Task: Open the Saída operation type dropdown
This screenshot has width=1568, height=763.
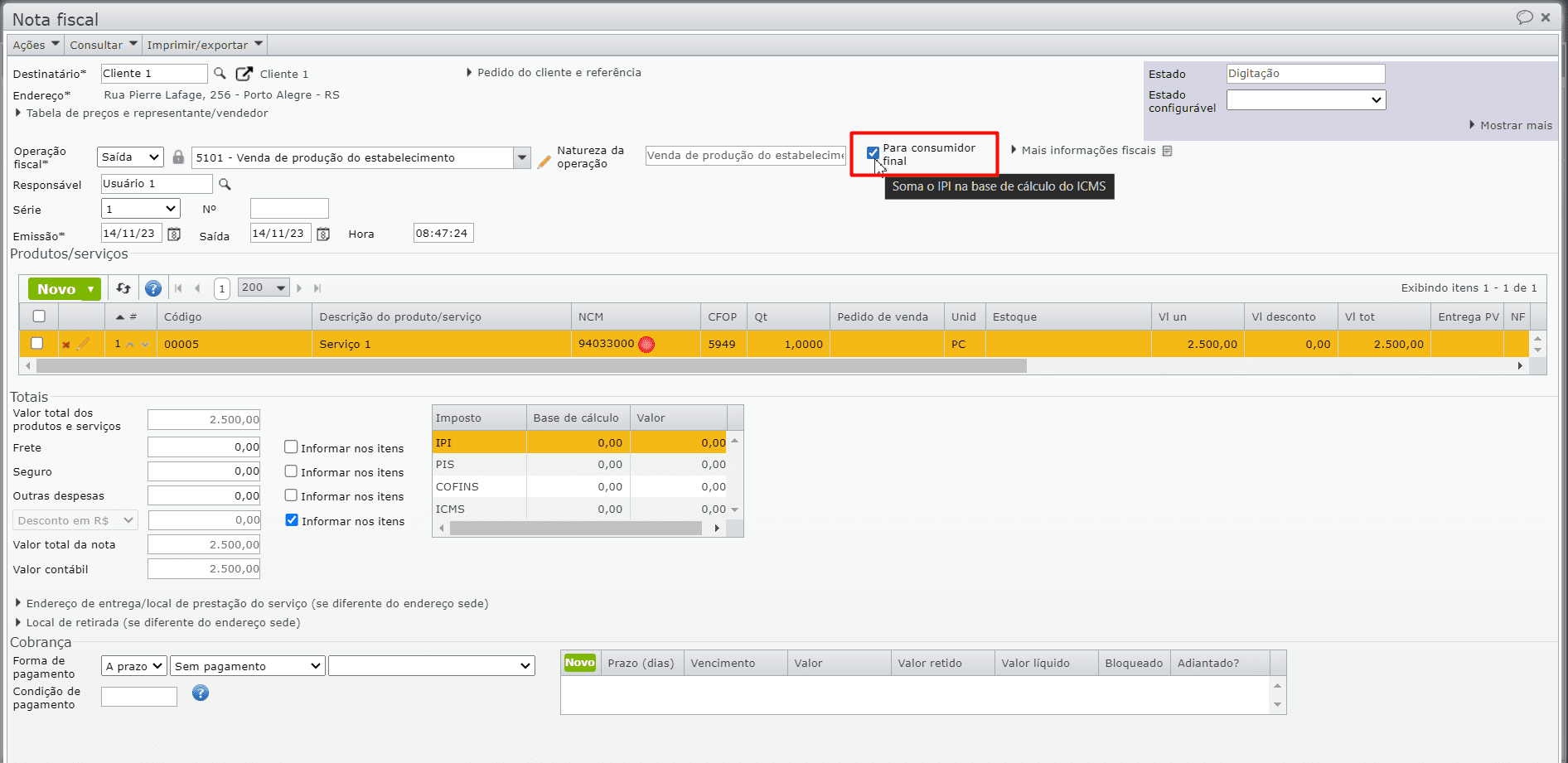Action: click(130, 157)
